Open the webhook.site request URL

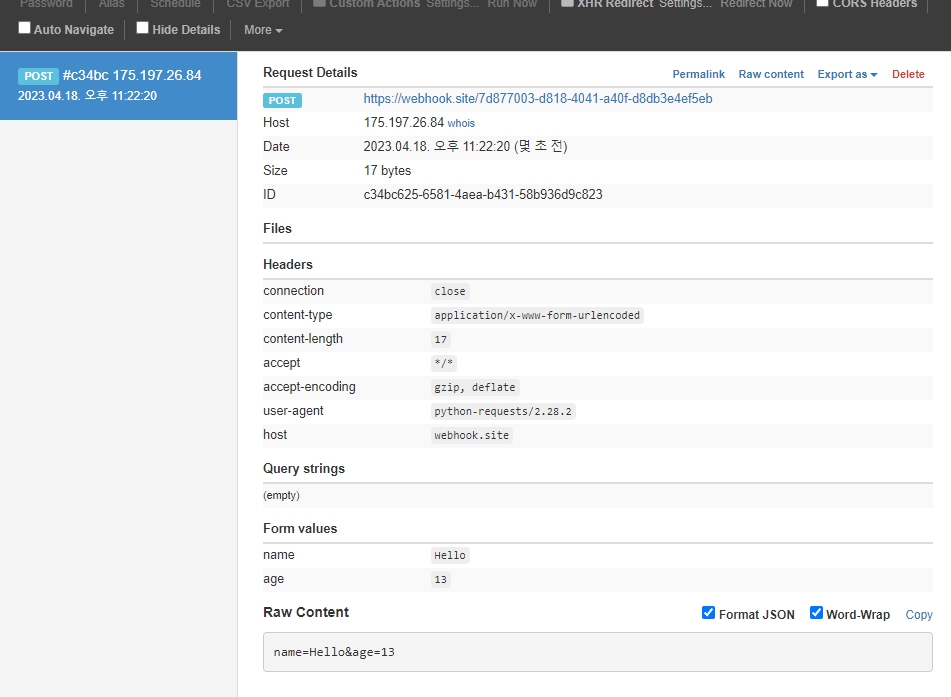537,99
